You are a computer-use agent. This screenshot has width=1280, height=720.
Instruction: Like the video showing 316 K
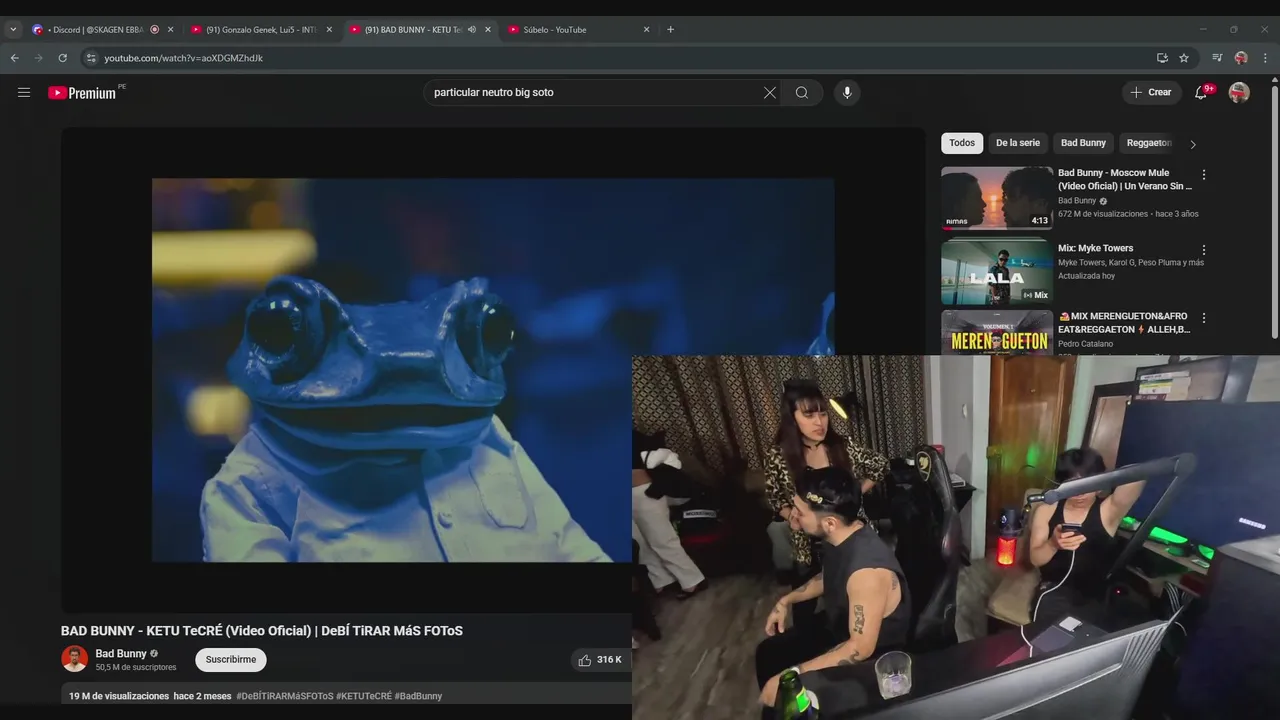click(x=600, y=660)
